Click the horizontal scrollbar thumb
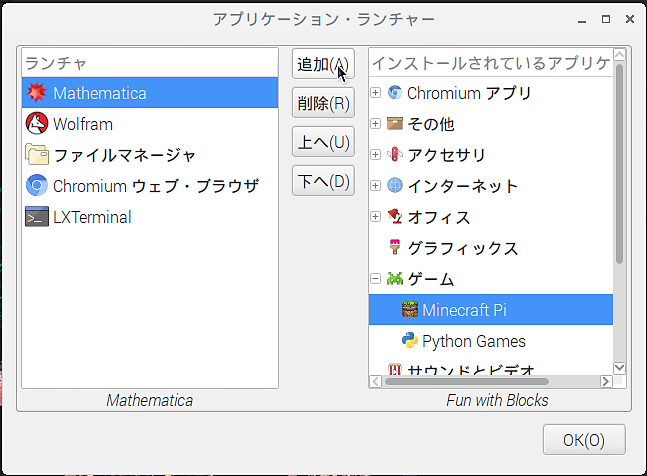This screenshot has height=476, width=647. click(466, 381)
